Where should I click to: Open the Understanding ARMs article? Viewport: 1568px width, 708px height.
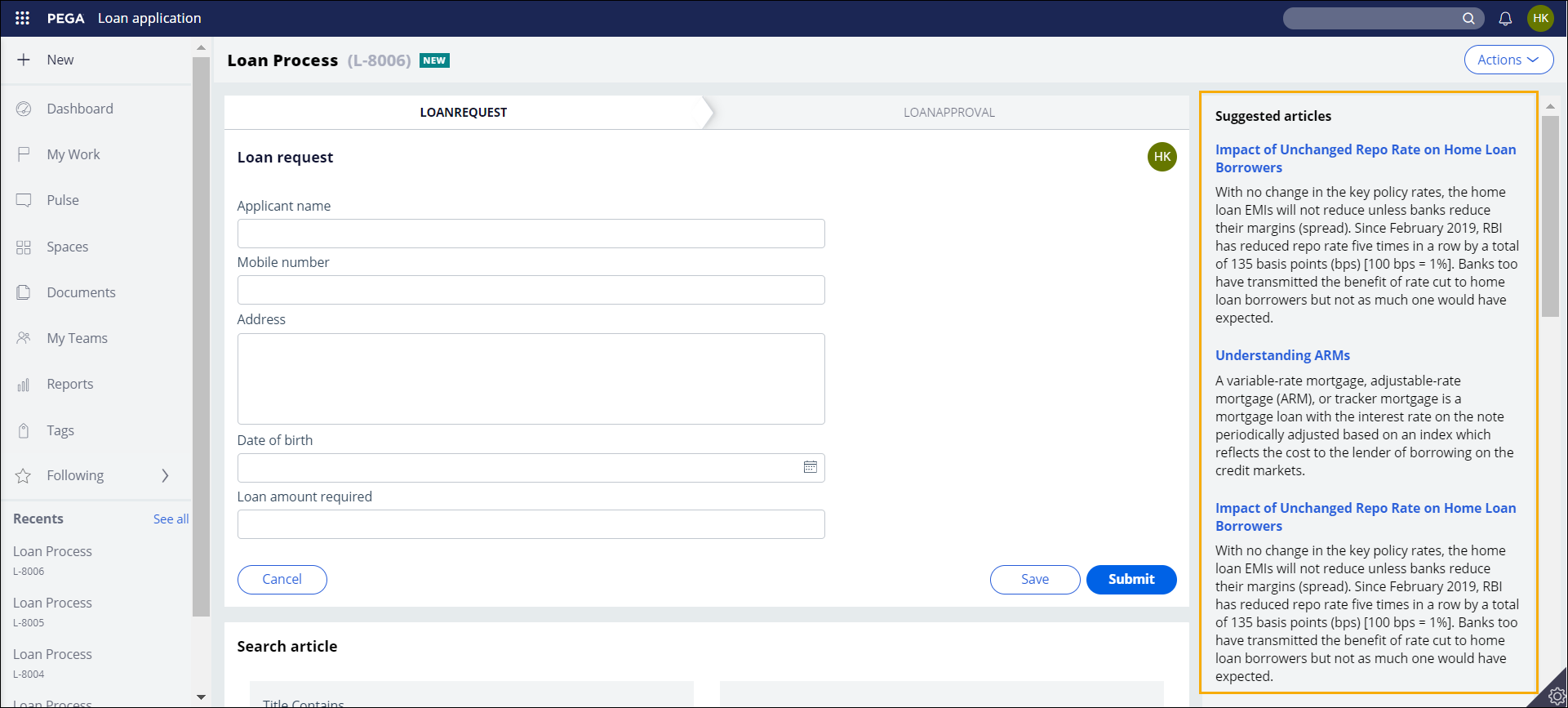tap(1281, 355)
